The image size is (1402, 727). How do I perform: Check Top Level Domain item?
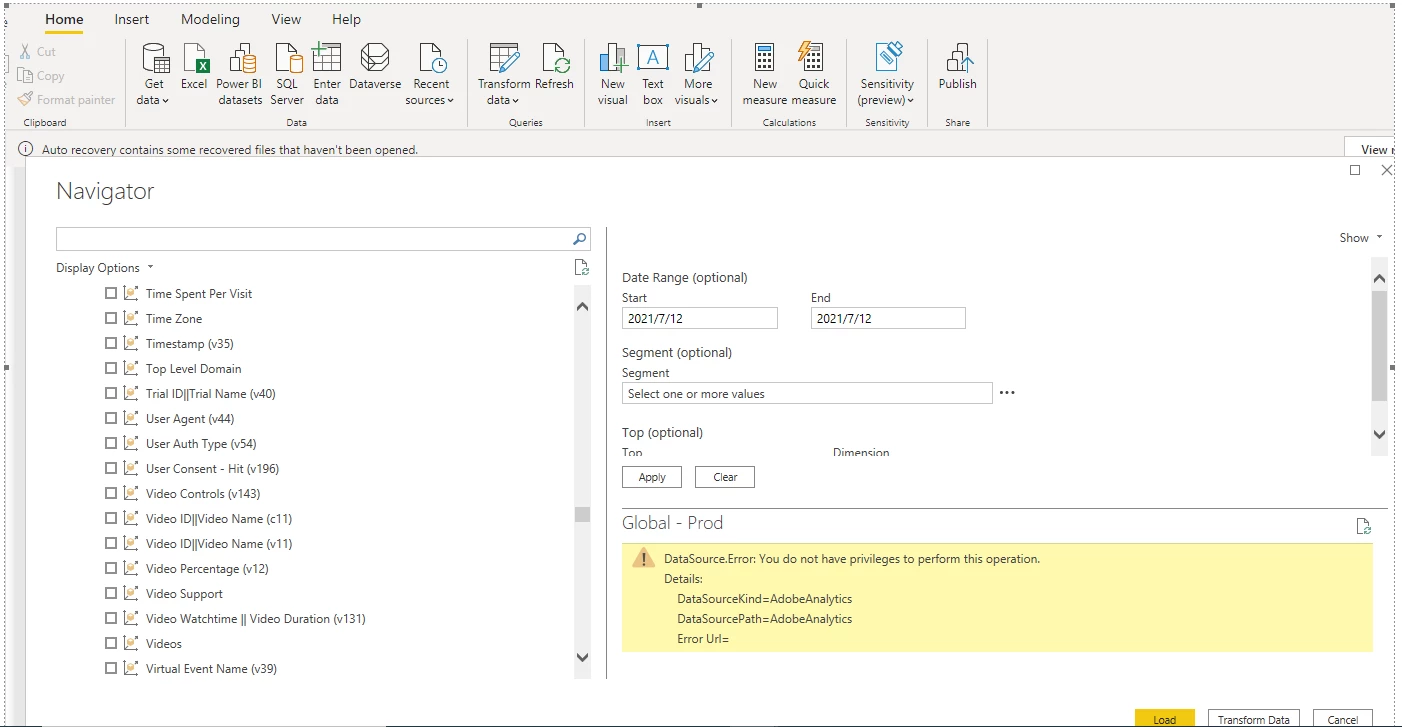coord(111,368)
